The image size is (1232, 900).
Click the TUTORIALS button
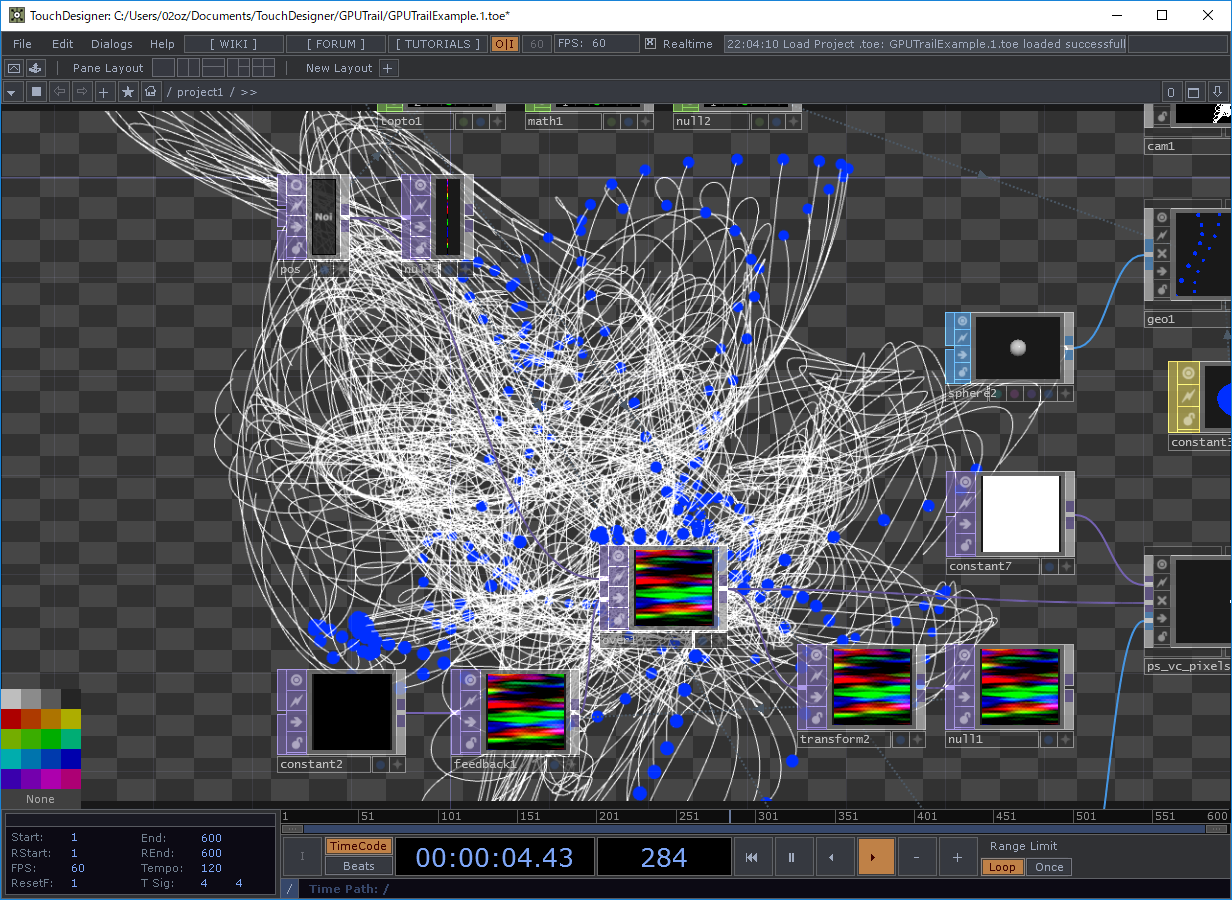tap(436, 44)
